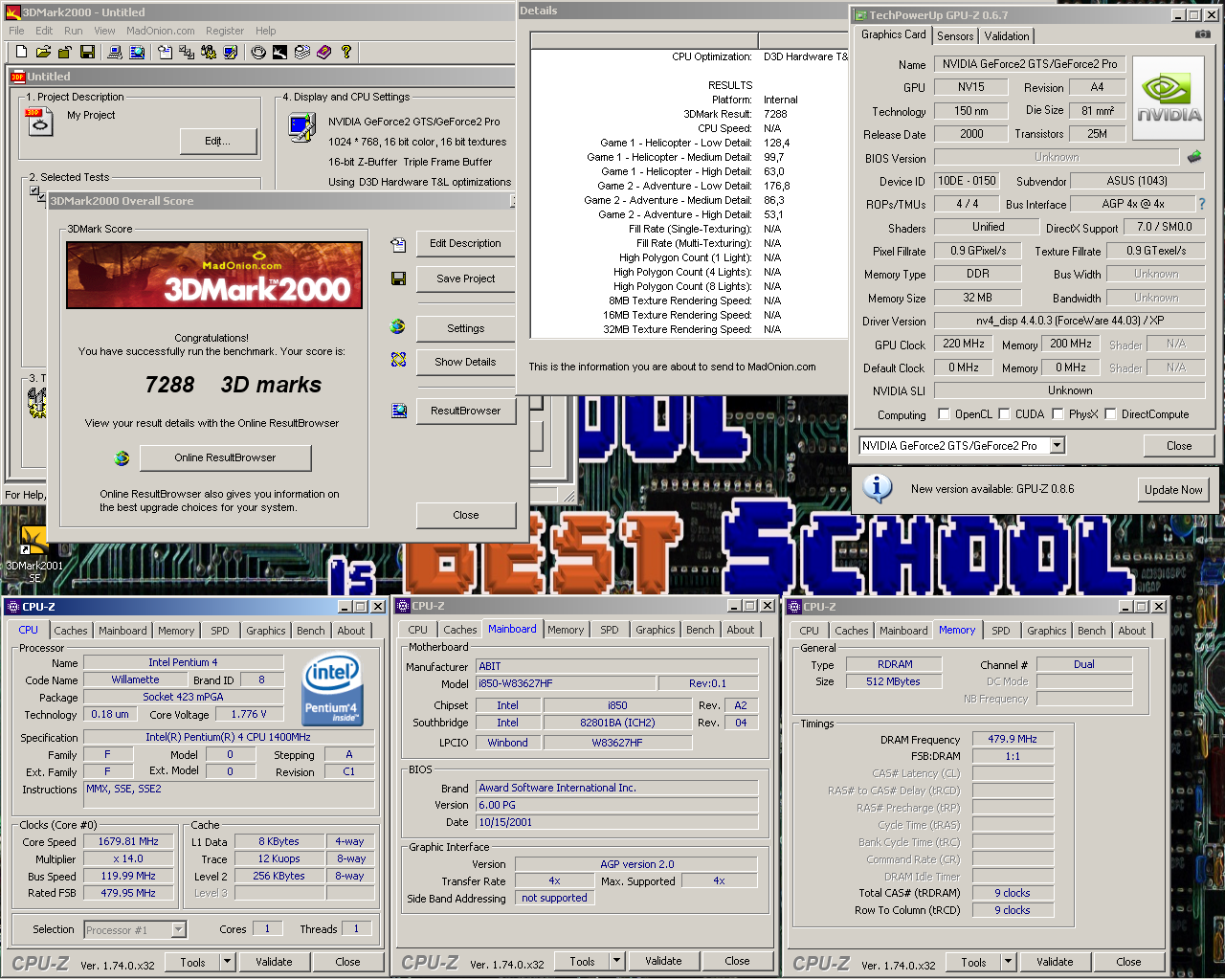1225x980 pixels.
Task: Click the project description toolbar icon
Action: click(x=166, y=52)
